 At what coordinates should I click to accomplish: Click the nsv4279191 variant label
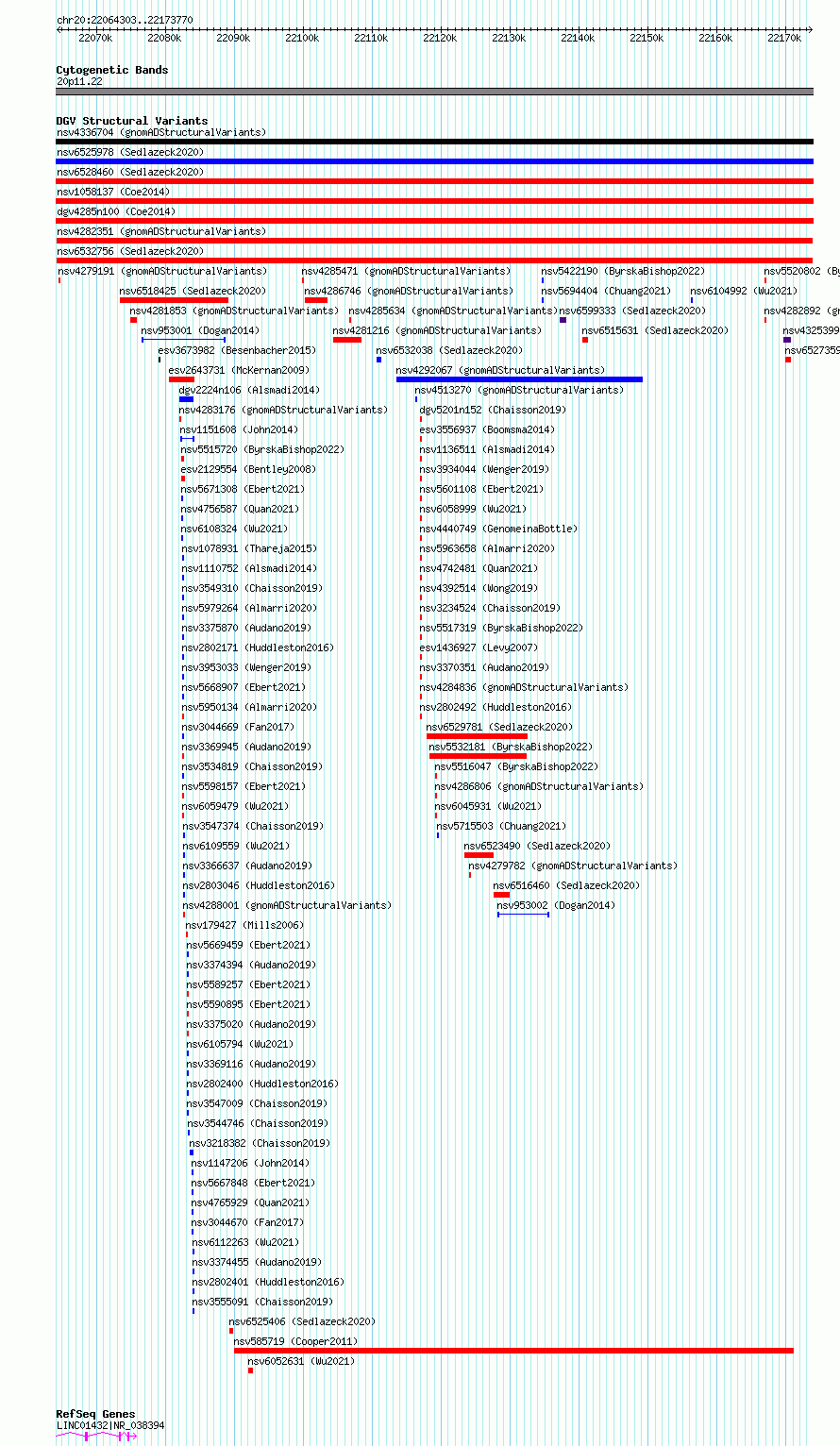(x=162, y=271)
